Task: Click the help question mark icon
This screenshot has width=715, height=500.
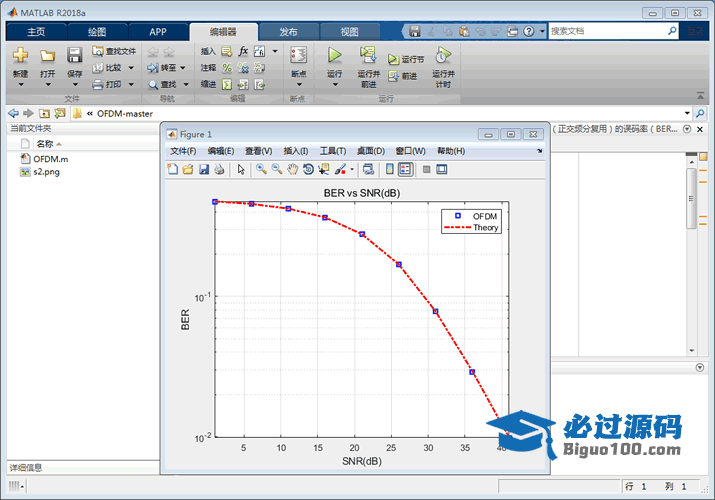Action: [528, 31]
